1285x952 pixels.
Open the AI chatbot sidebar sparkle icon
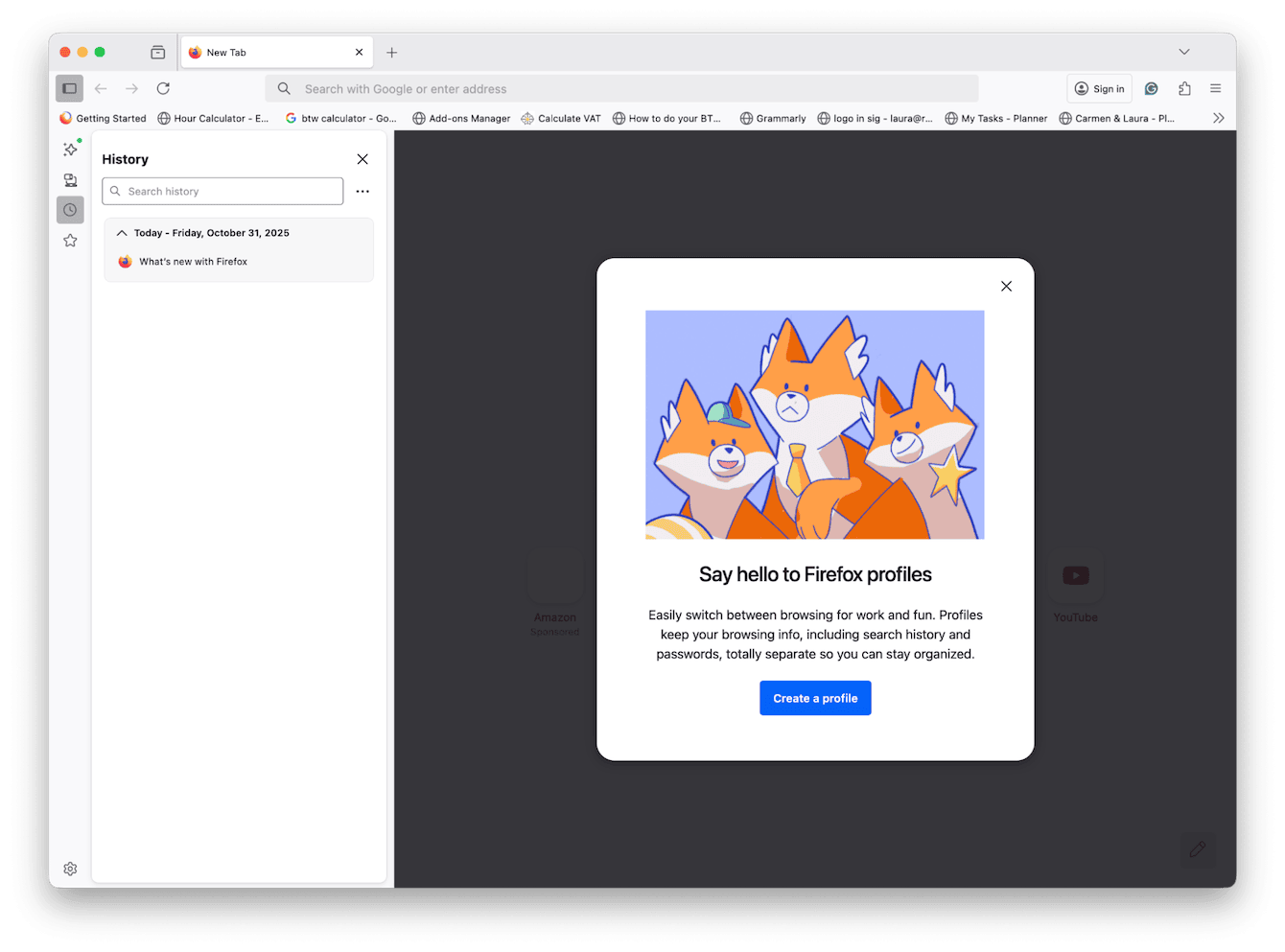[x=69, y=150]
